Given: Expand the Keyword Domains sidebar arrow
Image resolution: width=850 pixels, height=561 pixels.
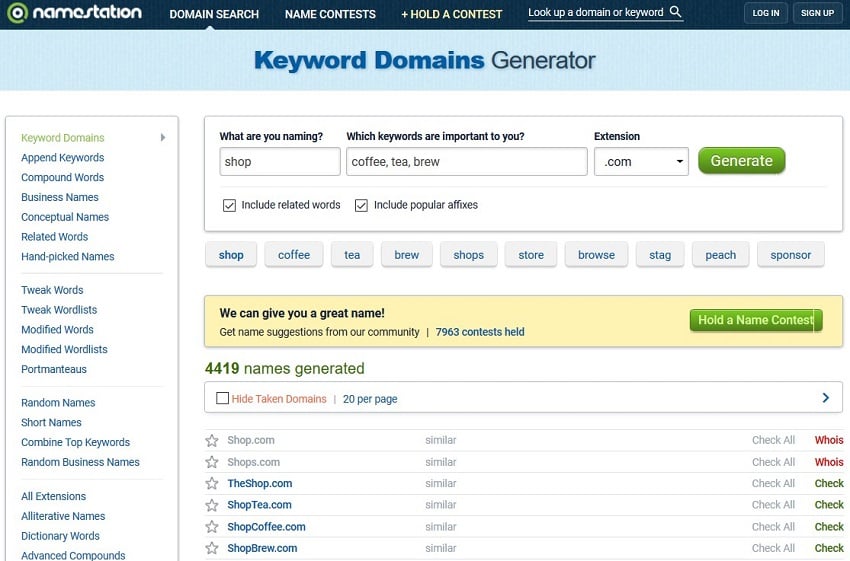Looking at the screenshot, I should [x=163, y=138].
